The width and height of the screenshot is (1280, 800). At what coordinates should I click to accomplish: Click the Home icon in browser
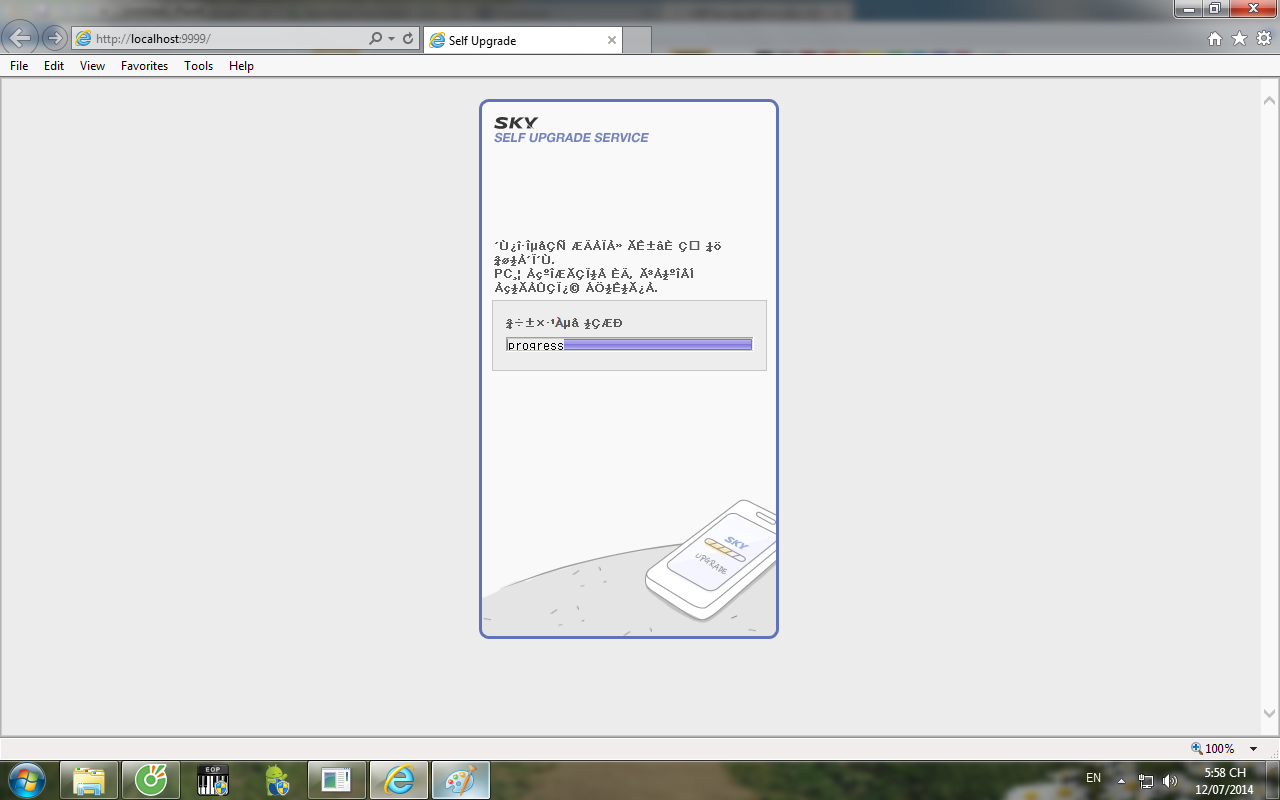[x=1215, y=38]
